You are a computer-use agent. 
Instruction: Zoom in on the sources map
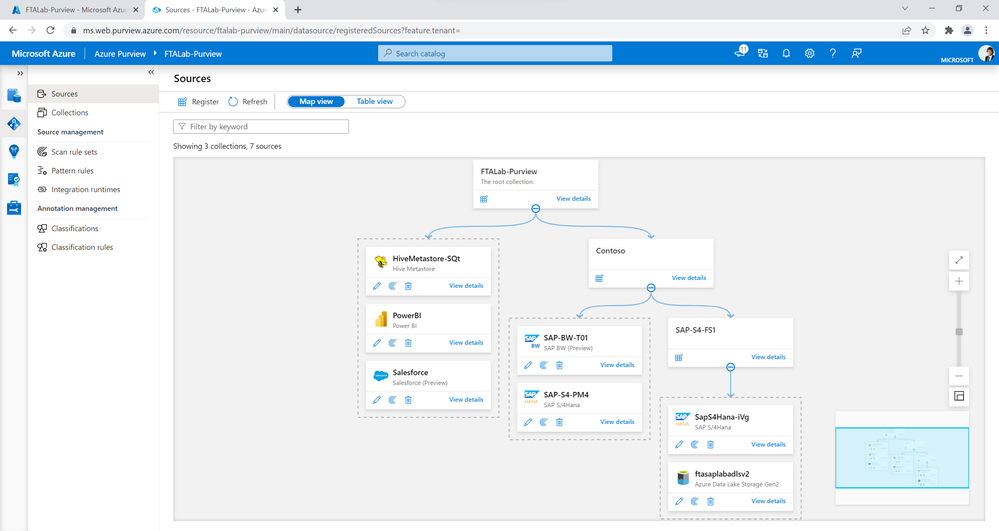tap(959, 281)
